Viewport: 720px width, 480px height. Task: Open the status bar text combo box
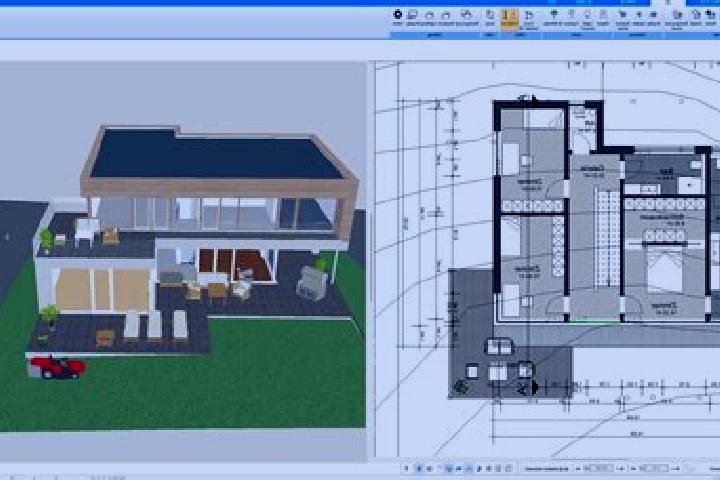pyautogui.click(x=546, y=469)
